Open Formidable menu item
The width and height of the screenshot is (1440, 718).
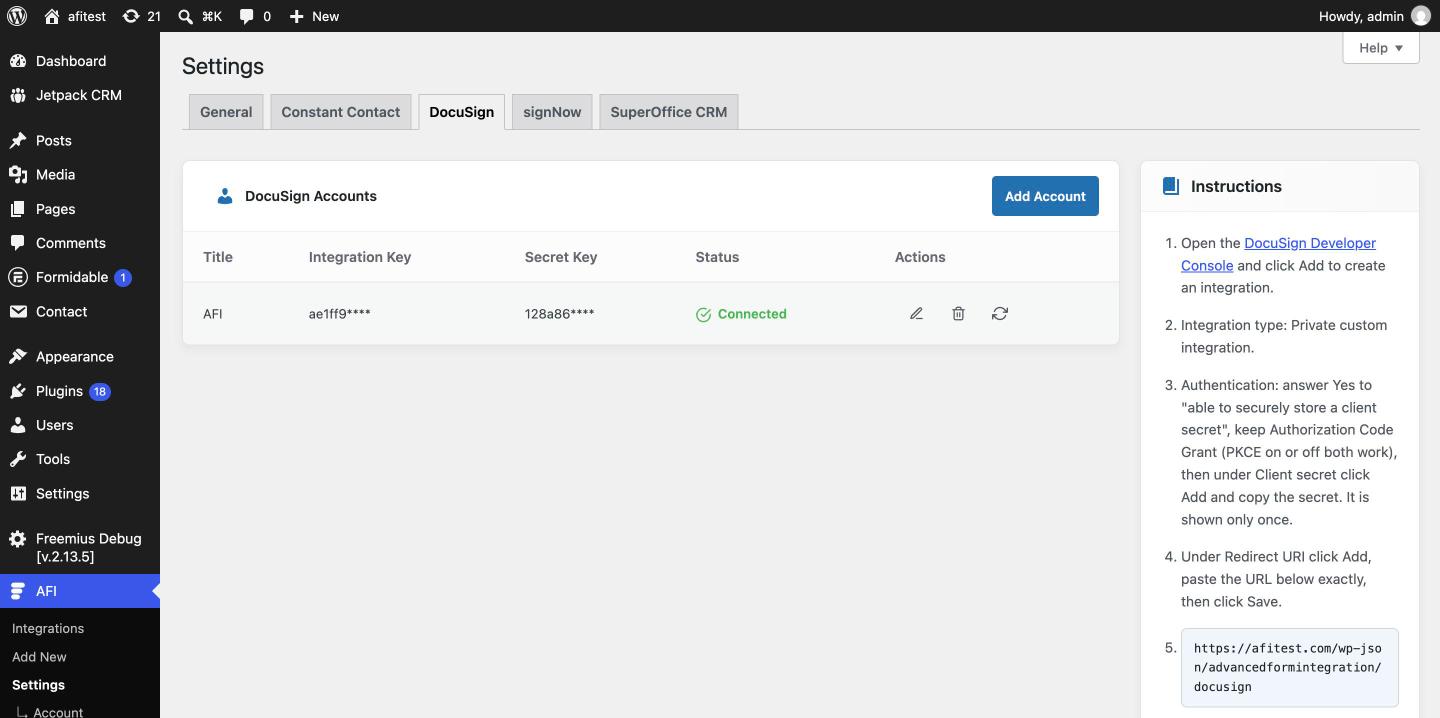click(80, 277)
